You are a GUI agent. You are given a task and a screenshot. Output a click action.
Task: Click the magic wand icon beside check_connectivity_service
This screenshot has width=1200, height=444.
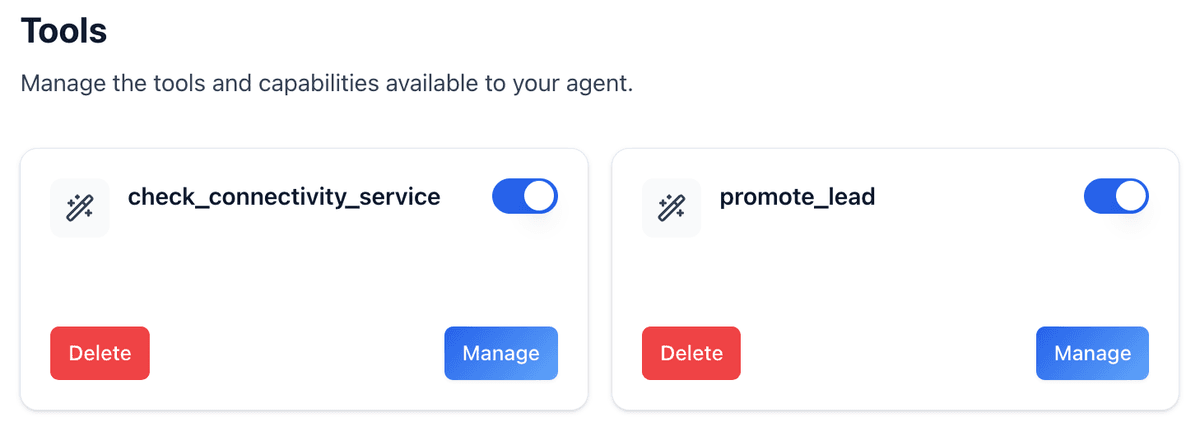pyautogui.click(x=79, y=208)
